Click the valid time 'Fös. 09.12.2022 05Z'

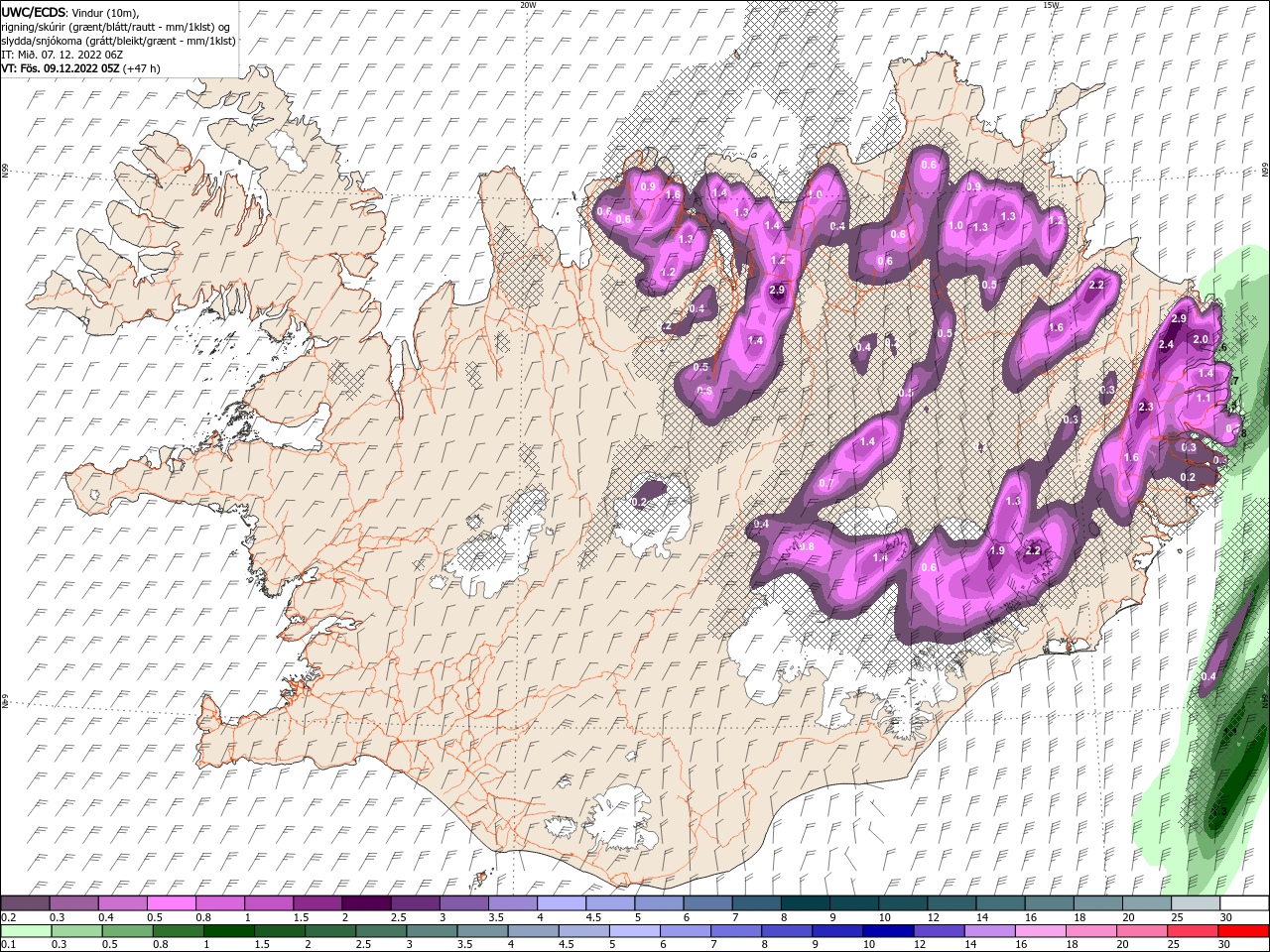click(69, 68)
